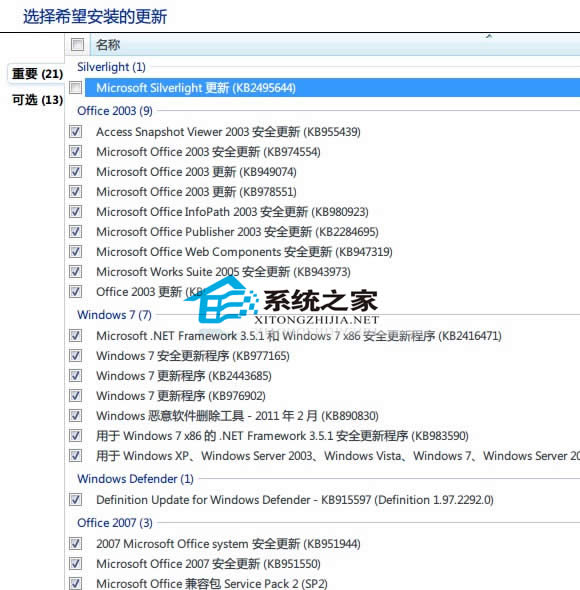Switch to the 可选 (13) updates tab
Image resolution: width=580 pixels, height=590 pixels.
point(37,100)
